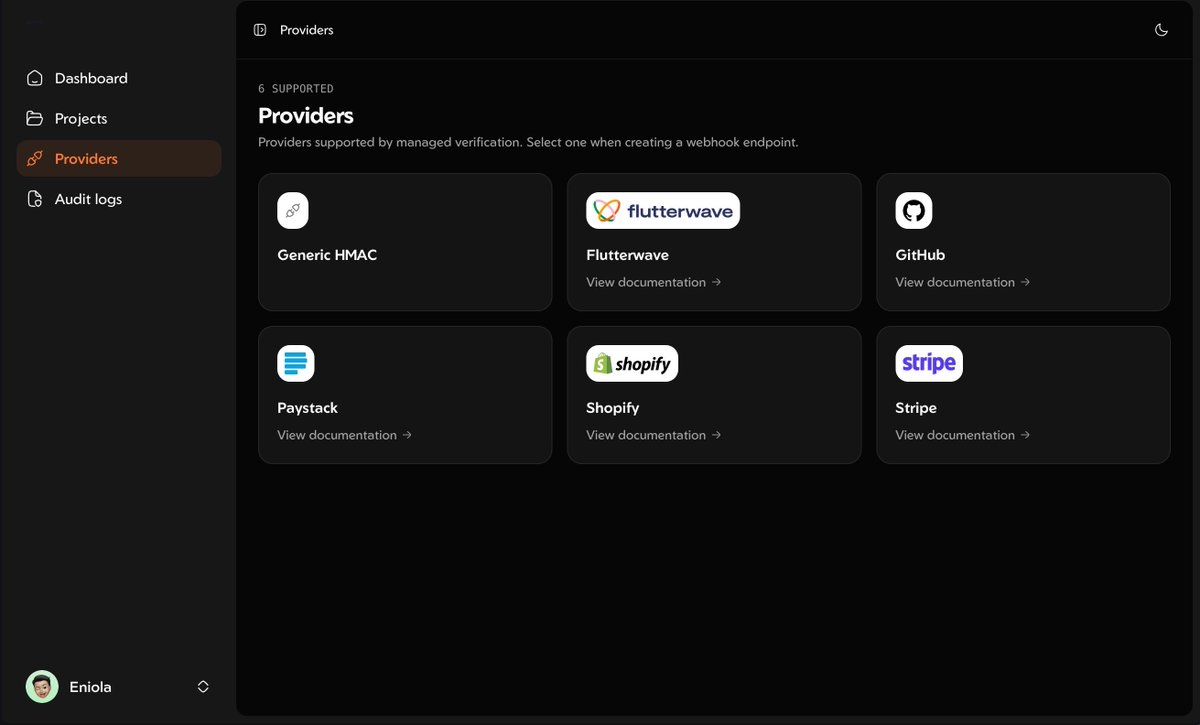The width and height of the screenshot is (1200, 725).
Task: Click the Eniola user name
Action: 90,687
